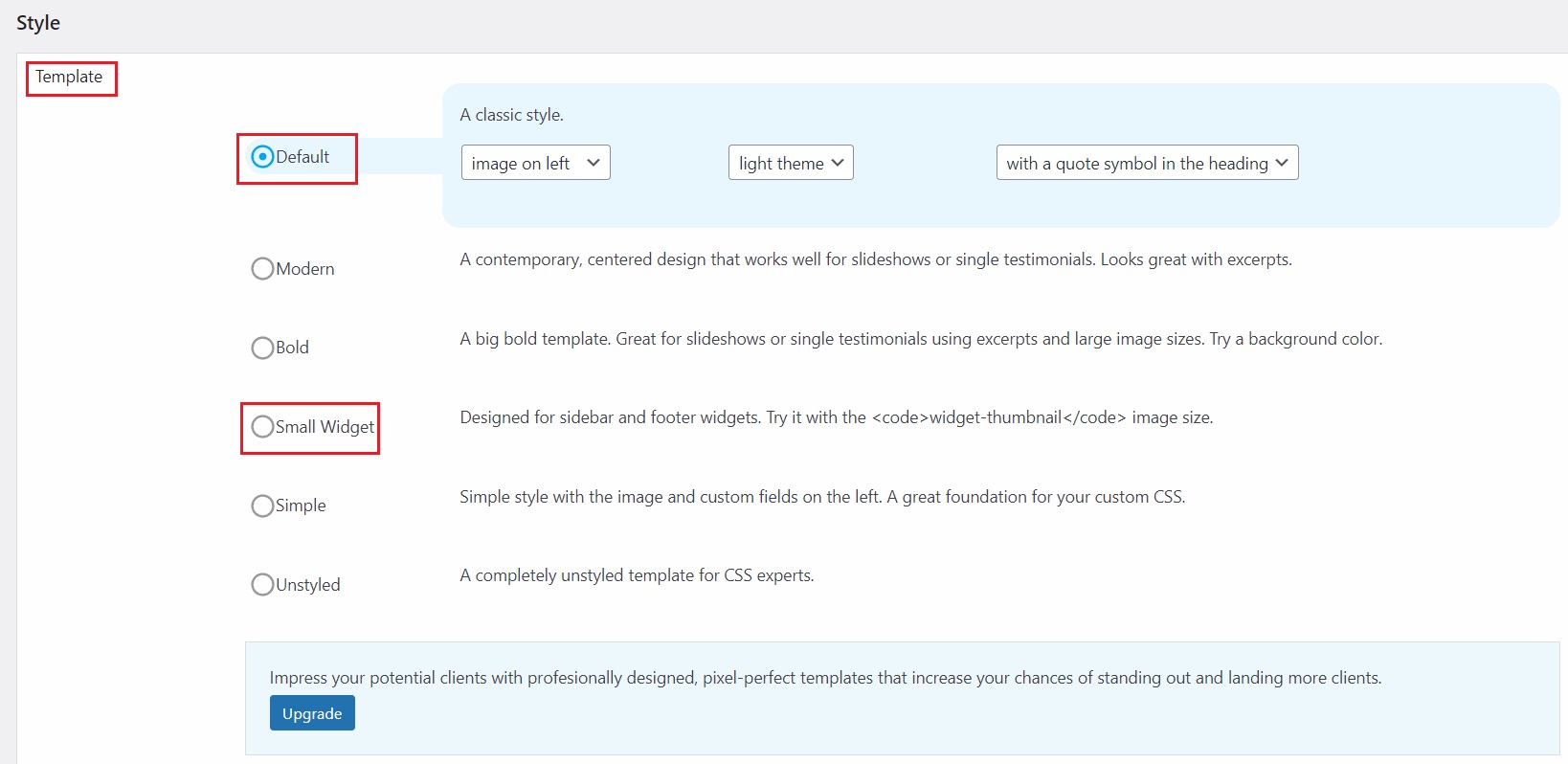Click the Modern label text
The width and height of the screenshot is (1568, 764).
coord(305,269)
